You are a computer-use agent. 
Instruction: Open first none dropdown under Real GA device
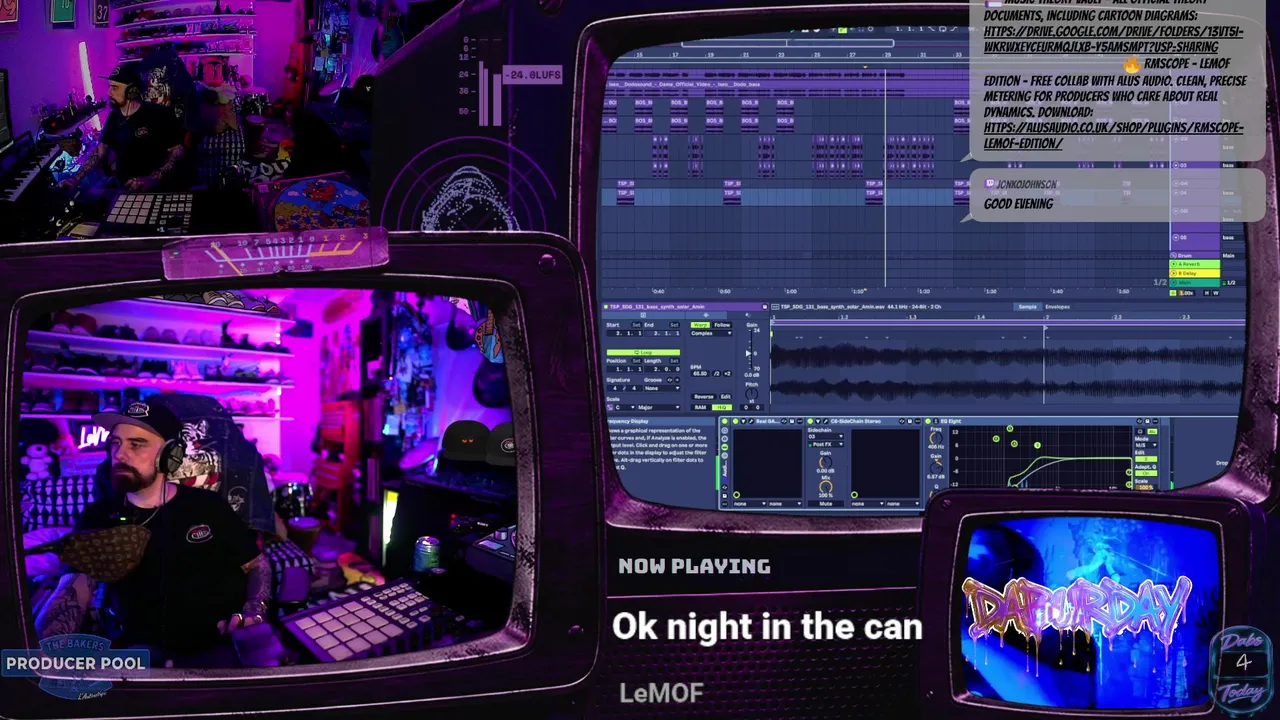pos(749,504)
